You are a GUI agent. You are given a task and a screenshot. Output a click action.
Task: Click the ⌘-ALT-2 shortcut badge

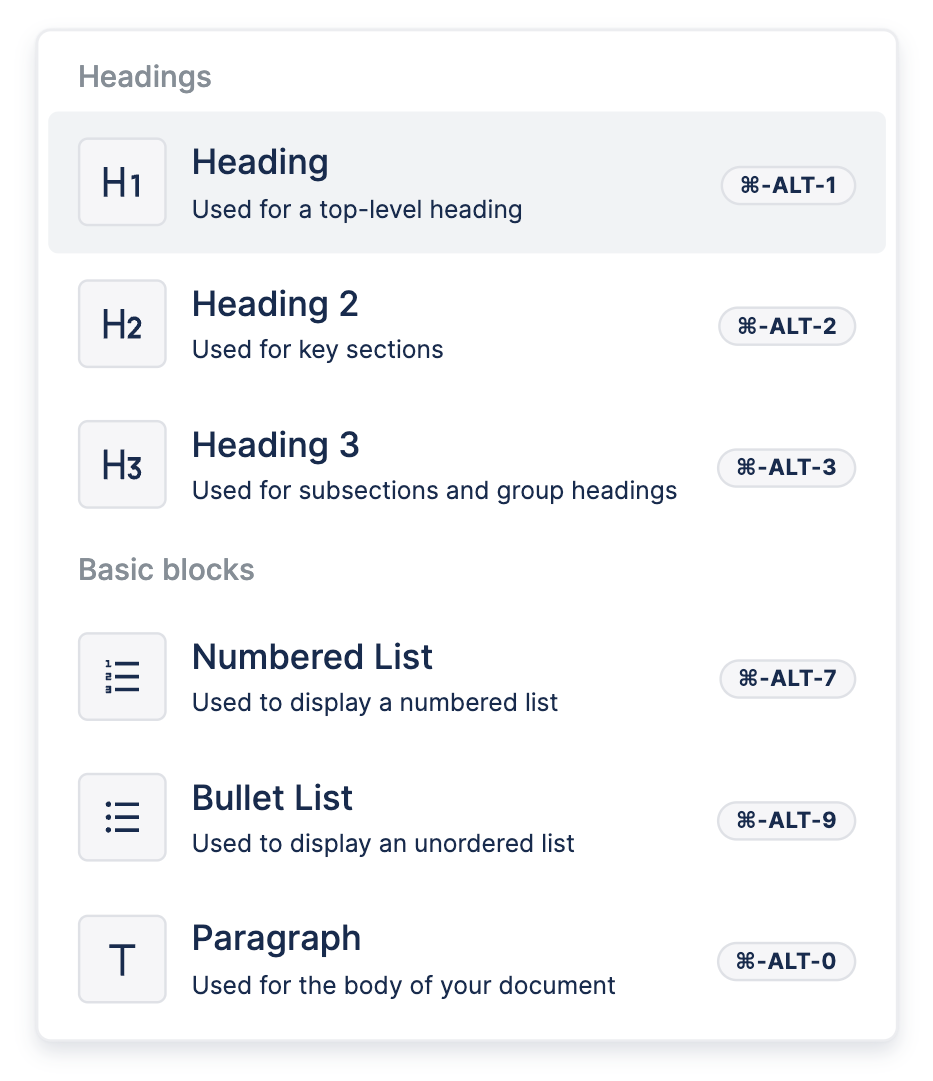click(787, 326)
